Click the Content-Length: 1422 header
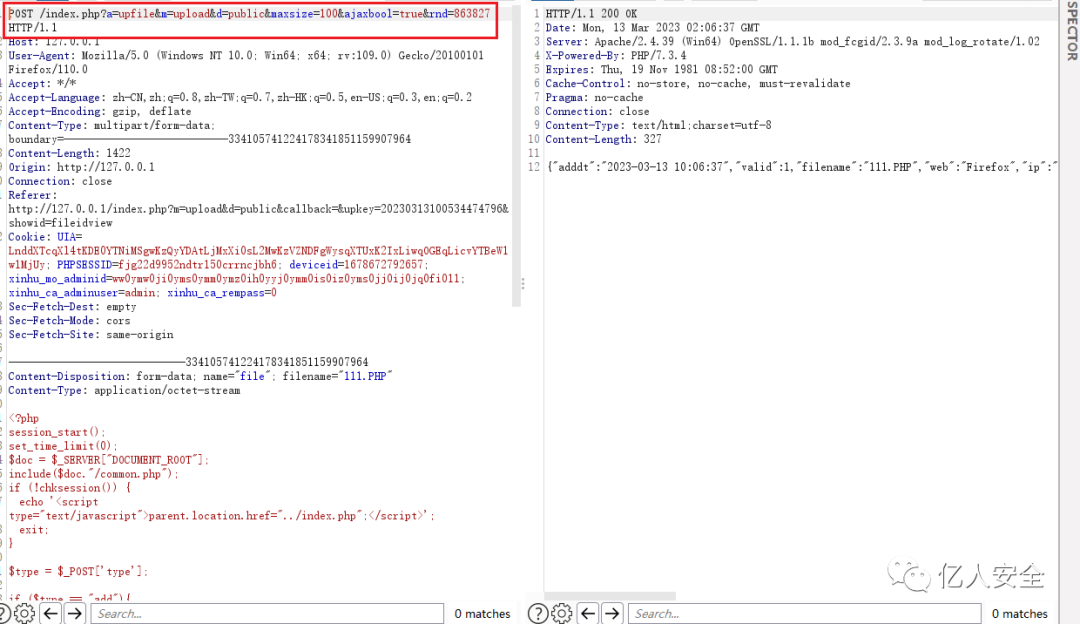The image size is (1080, 624). pos(69,153)
